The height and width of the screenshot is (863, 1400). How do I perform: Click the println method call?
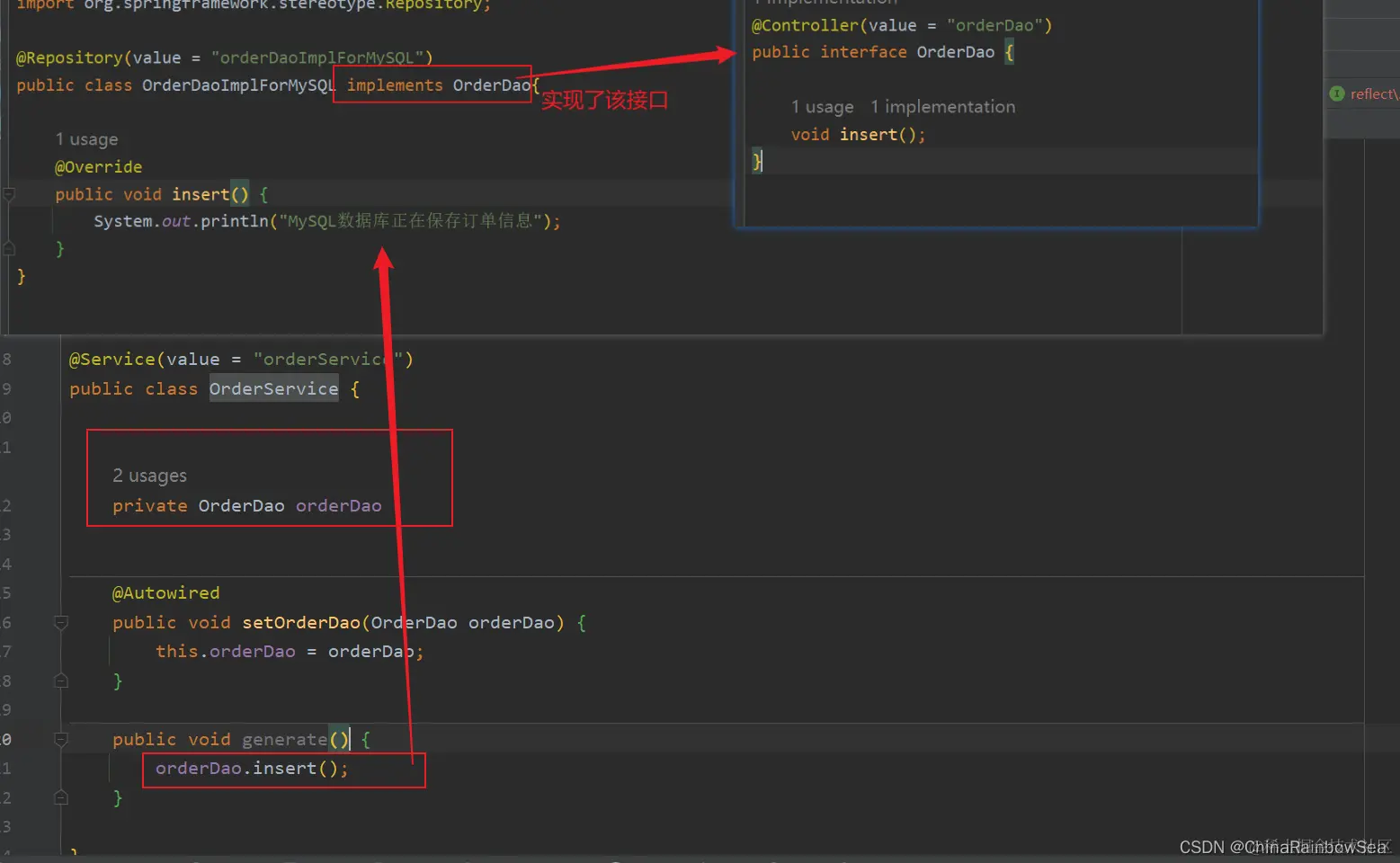(235, 221)
